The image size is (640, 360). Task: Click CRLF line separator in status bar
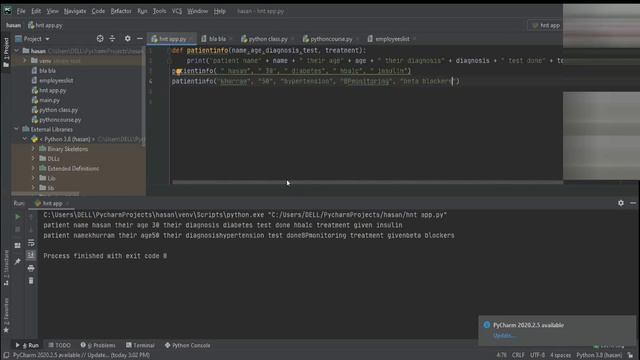coord(518,355)
